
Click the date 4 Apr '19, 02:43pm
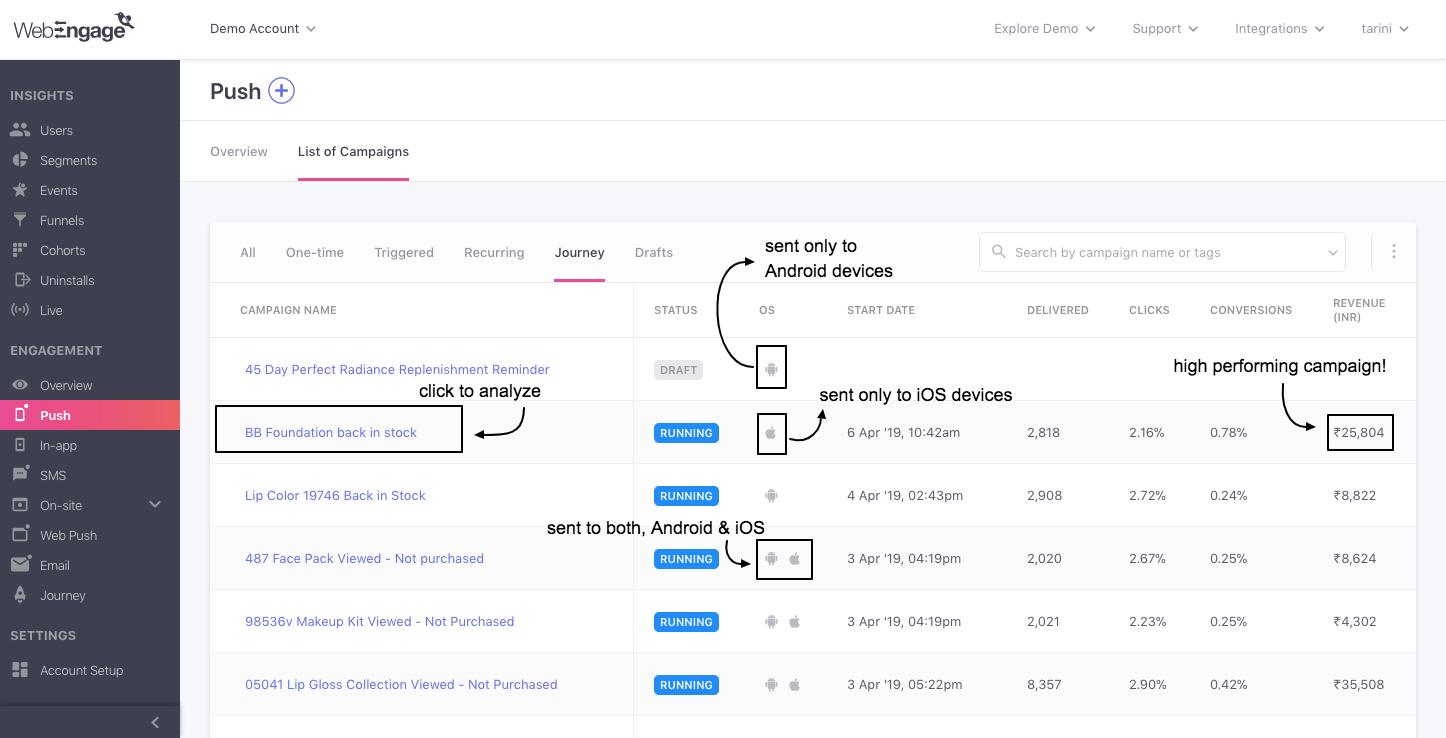[905, 496]
